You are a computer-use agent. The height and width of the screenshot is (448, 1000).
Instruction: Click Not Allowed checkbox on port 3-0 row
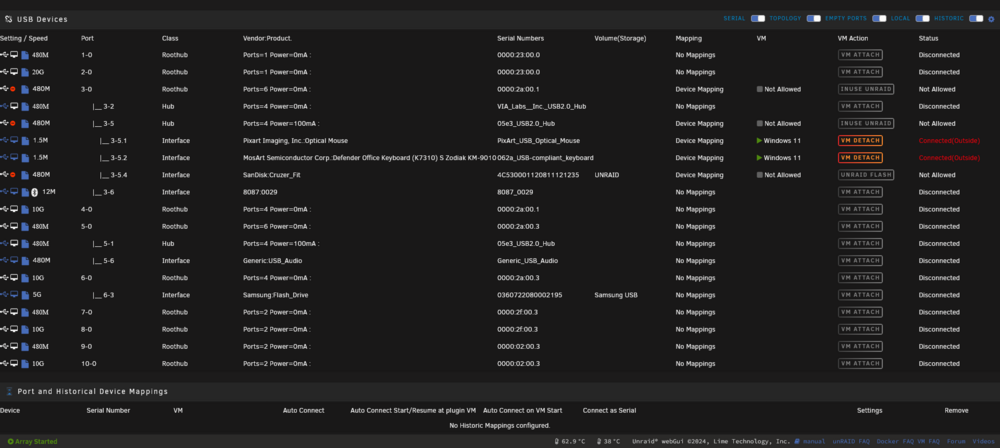(760, 89)
